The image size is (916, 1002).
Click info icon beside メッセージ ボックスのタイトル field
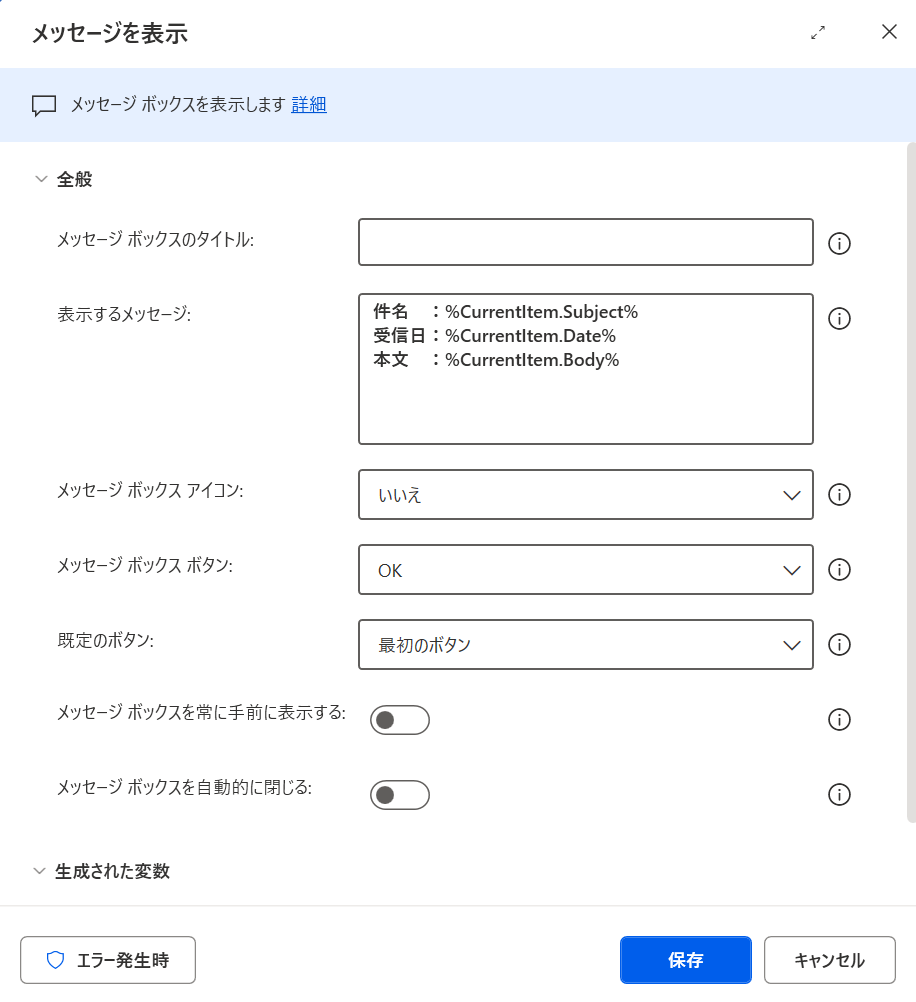[x=839, y=243]
